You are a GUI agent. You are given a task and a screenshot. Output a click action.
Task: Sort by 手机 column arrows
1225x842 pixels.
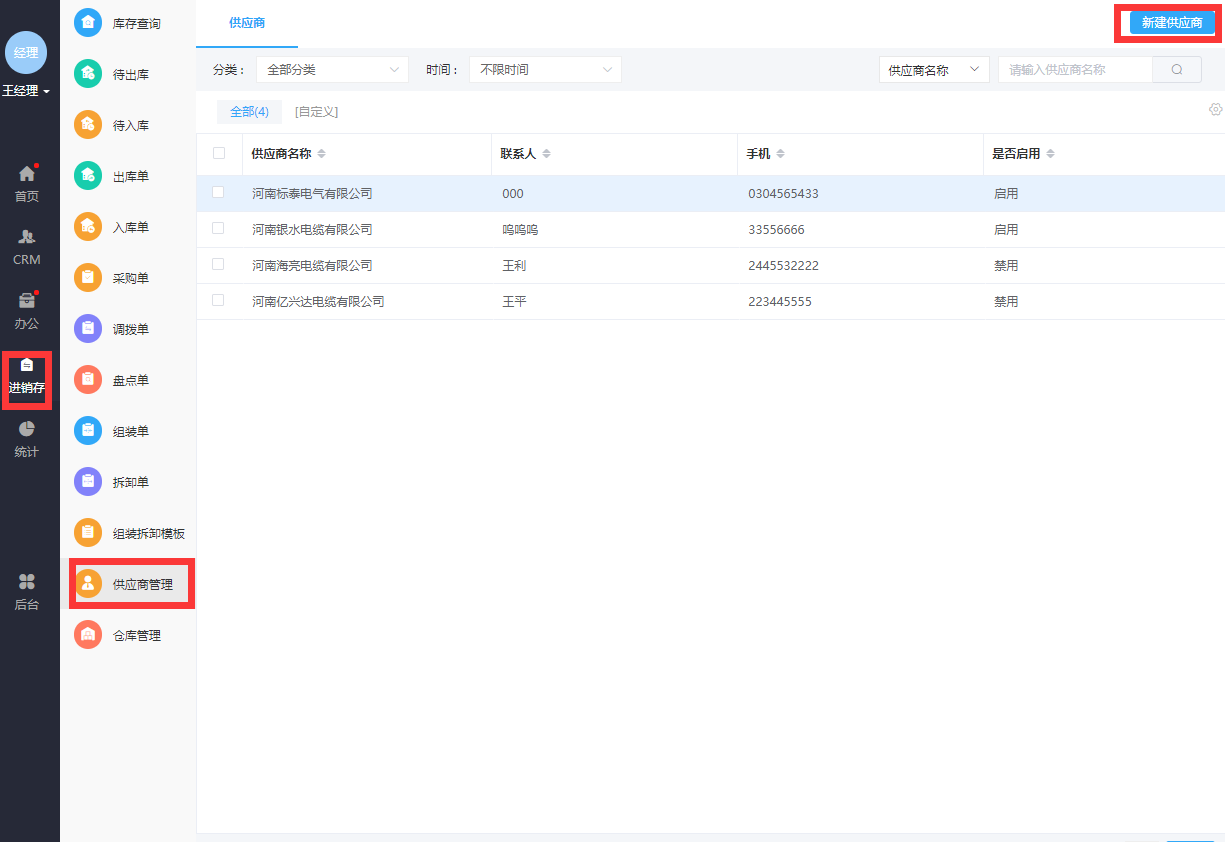tap(780, 154)
